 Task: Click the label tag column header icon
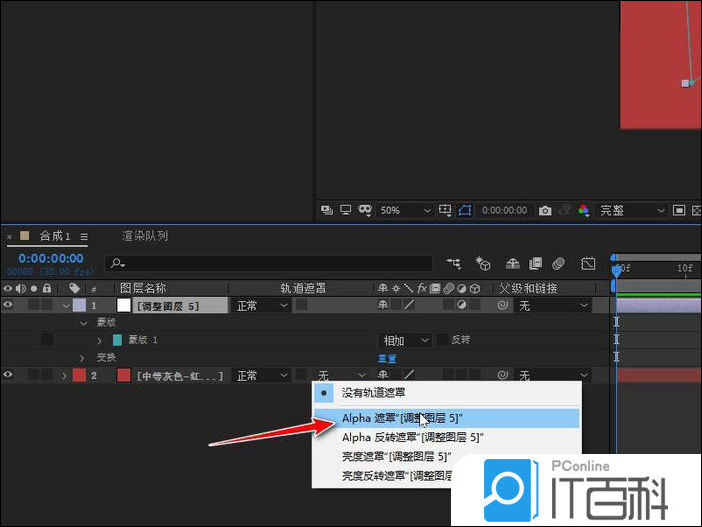pos(74,288)
